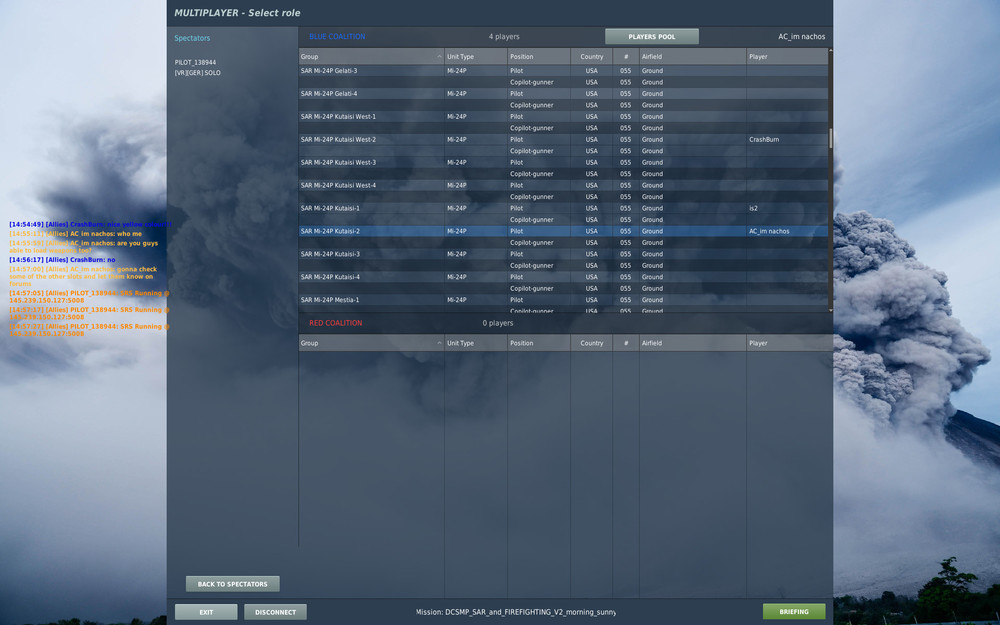Join Copilot-gunner slot under Kutaisi-1
Screen dimensions: 1000x625
(x=563, y=220)
